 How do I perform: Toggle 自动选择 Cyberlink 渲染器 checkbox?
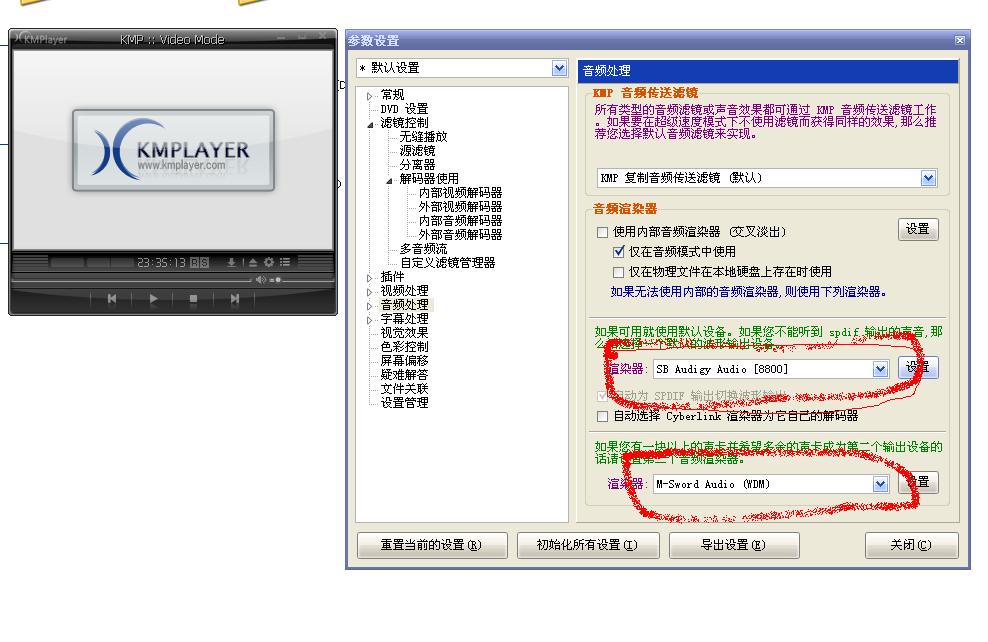point(602,416)
